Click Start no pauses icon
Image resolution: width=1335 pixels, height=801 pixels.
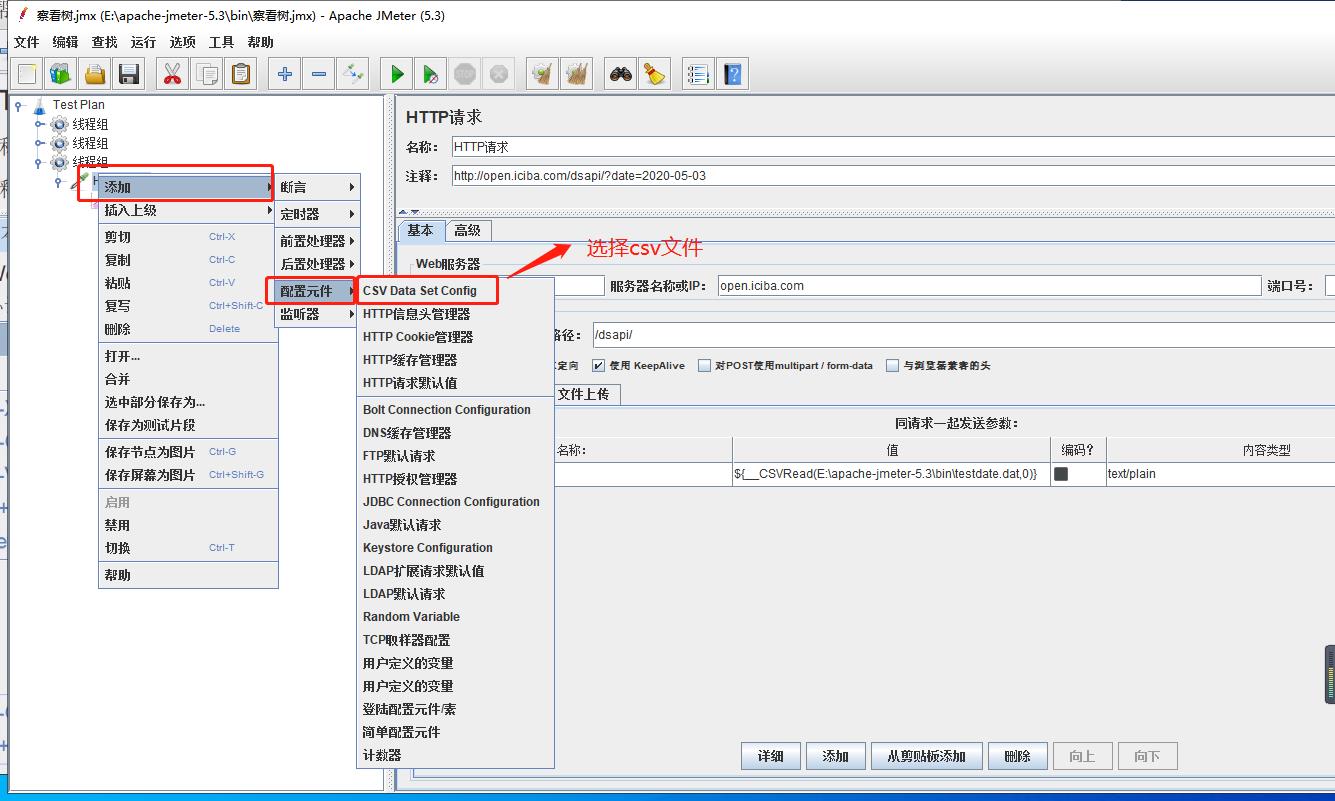pyautogui.click(x=431, y=74)
